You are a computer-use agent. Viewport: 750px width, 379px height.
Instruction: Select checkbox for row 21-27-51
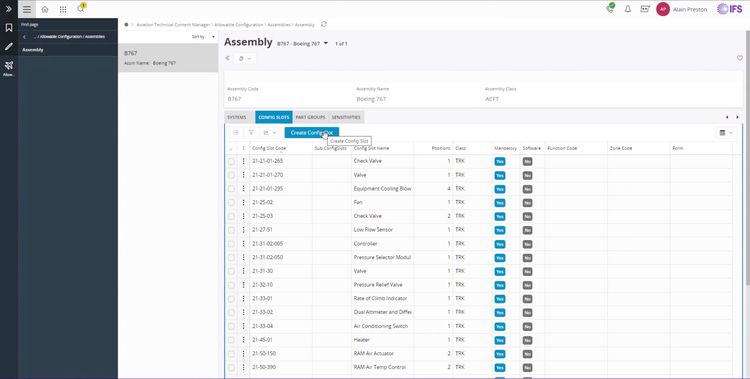231,230
